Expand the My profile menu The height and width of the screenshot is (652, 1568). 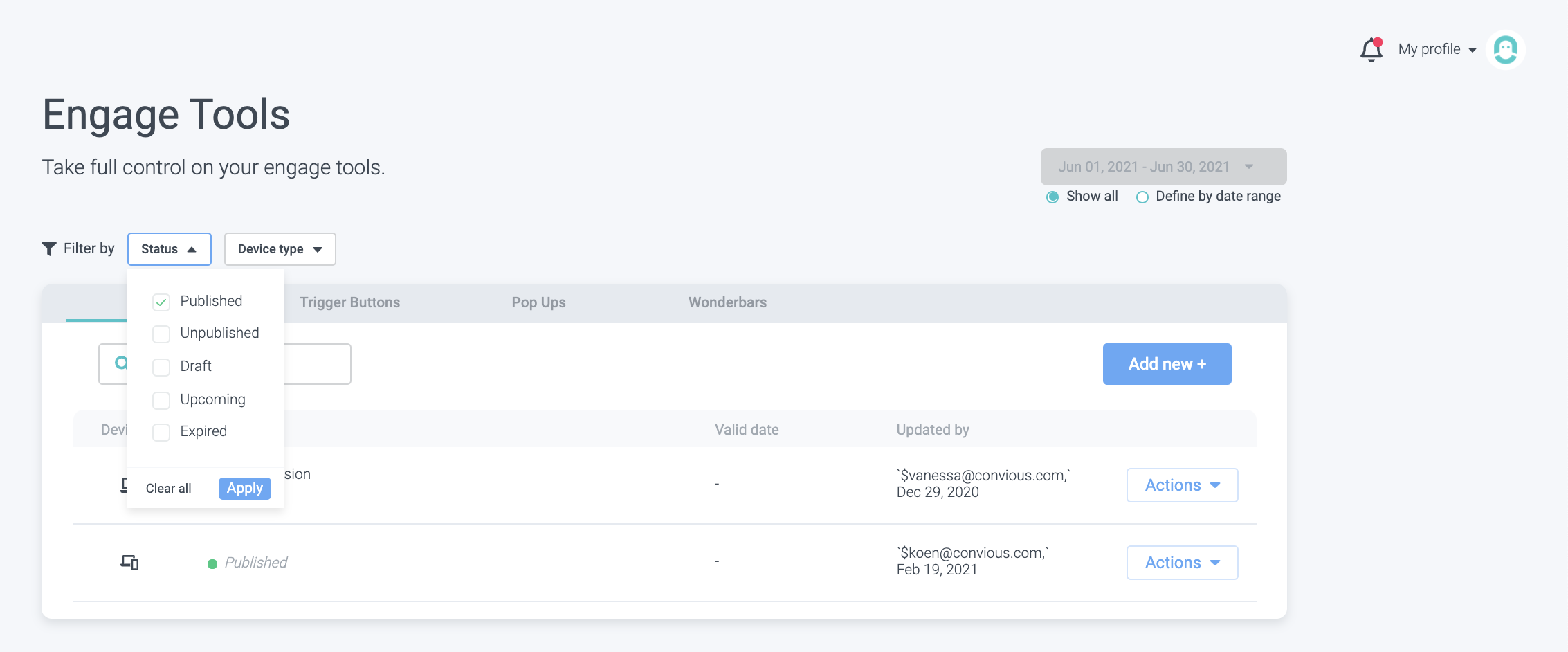pyautogui.click(x=1437, y=50)
